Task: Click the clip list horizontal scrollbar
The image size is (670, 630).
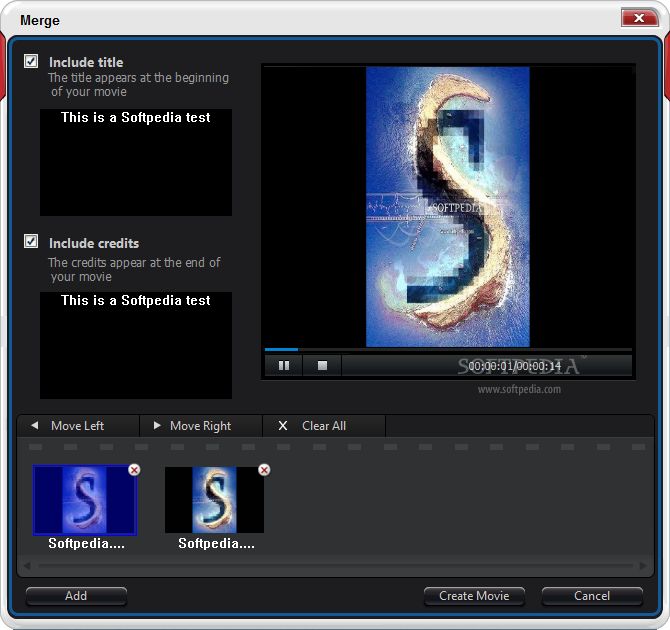Action: (335, 566)
